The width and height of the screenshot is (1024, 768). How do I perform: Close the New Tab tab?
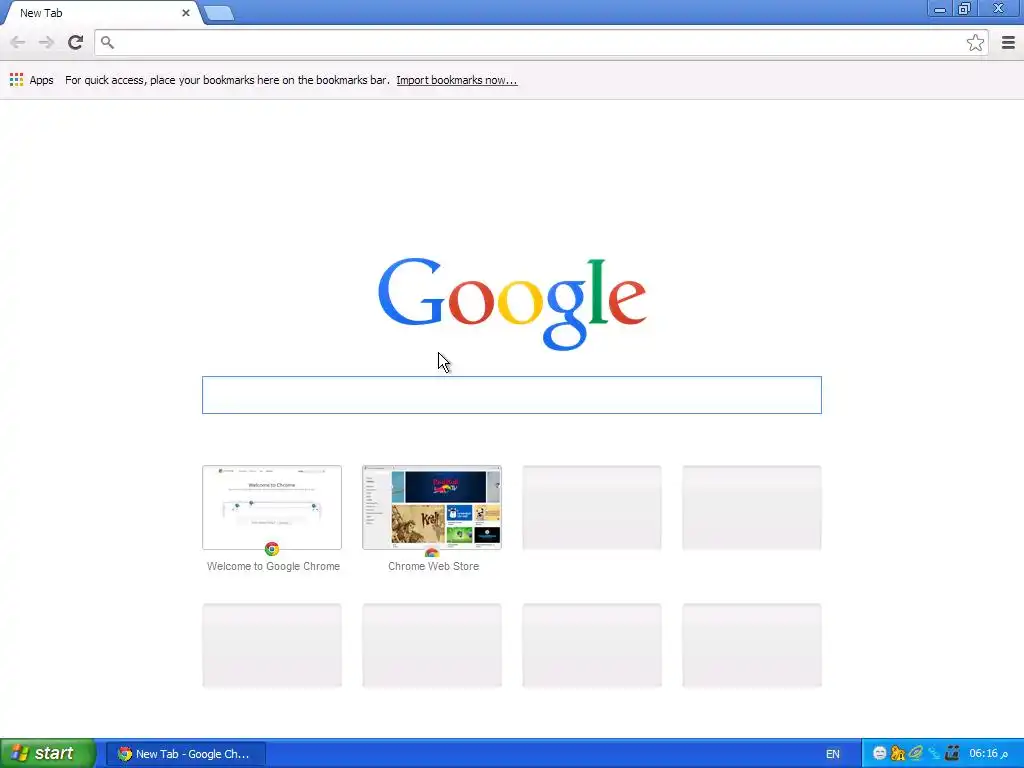[185, 12]
